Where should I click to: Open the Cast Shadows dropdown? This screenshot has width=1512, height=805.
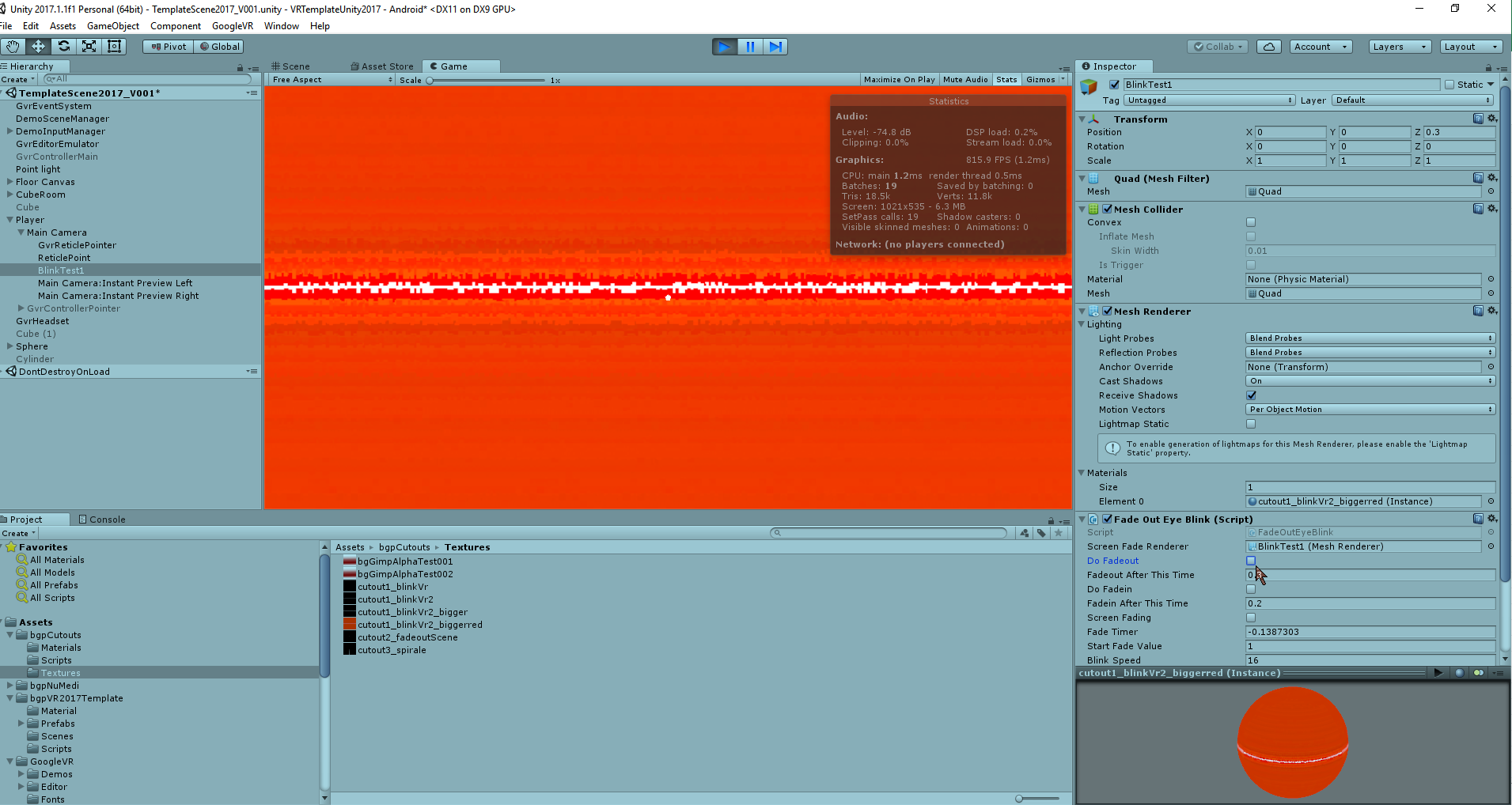point(1370,381)
